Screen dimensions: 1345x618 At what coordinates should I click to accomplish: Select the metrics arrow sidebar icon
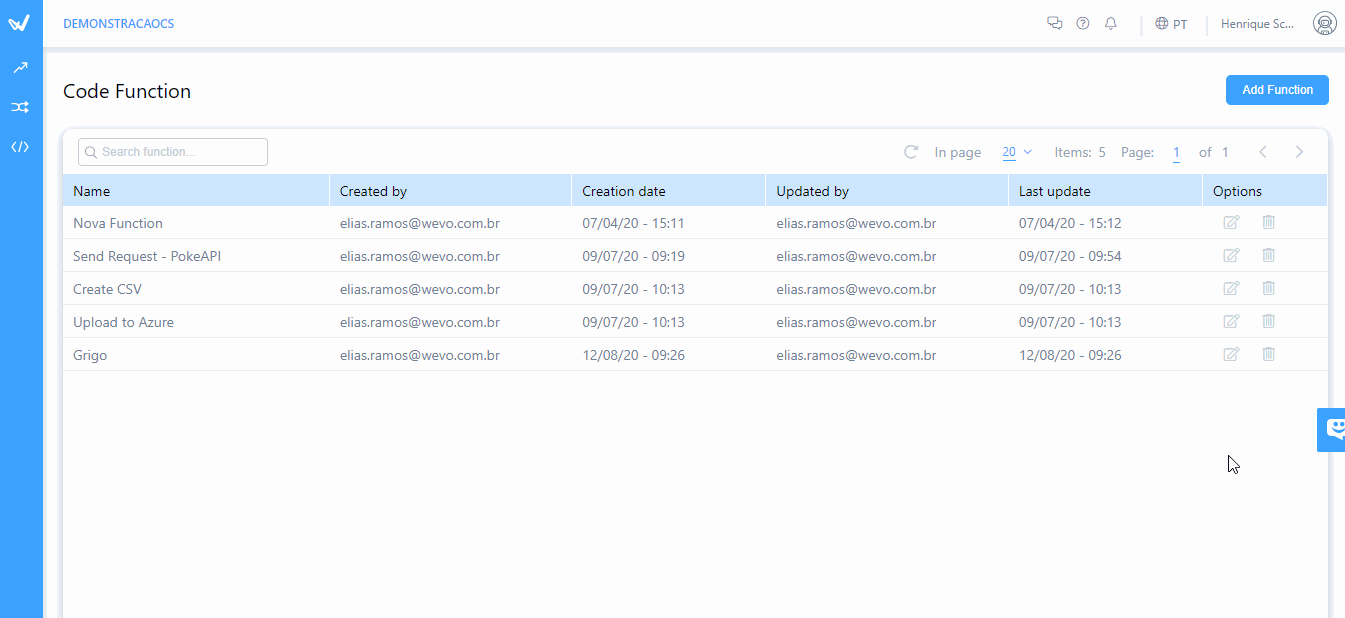coord(21,67)
